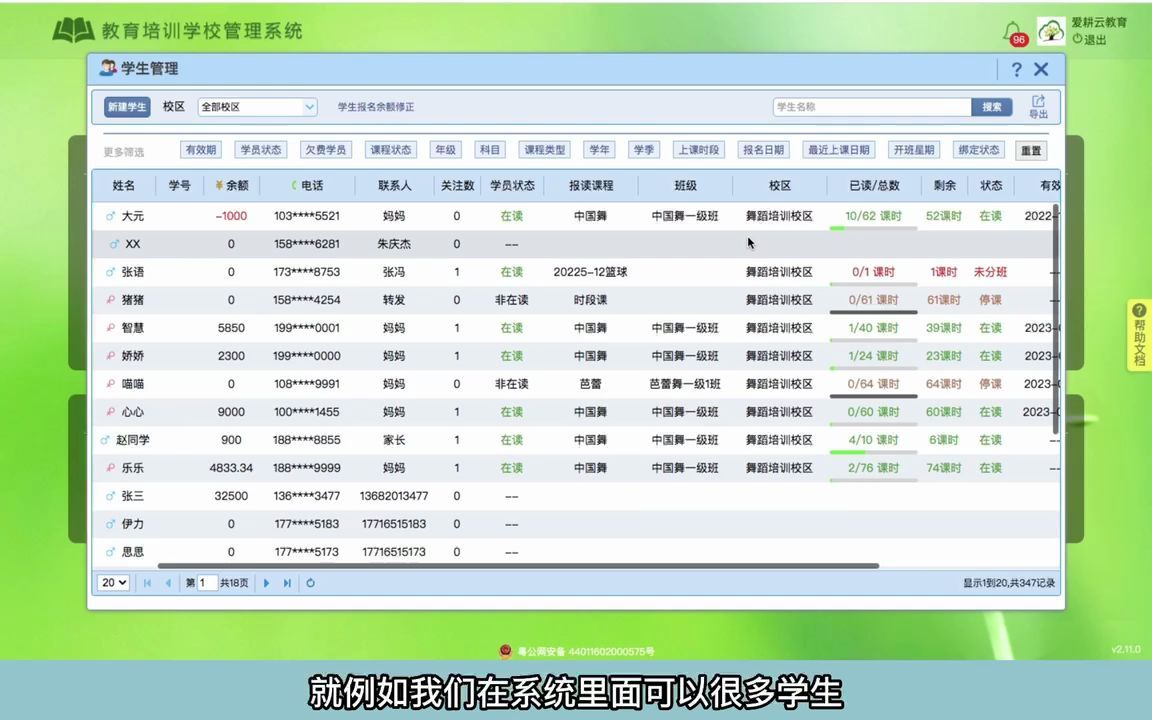The image size is (1152, 720).
Task: Toggle the 有效期 filter
Action: (200, 149)
